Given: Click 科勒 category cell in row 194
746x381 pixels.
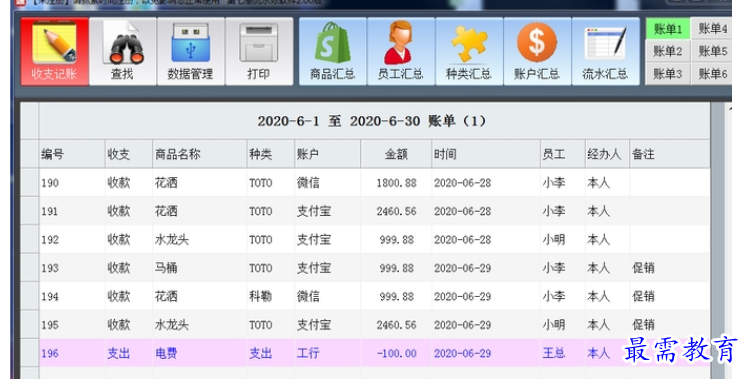Looking at the screenshot, I should click(x=261, y=297).
